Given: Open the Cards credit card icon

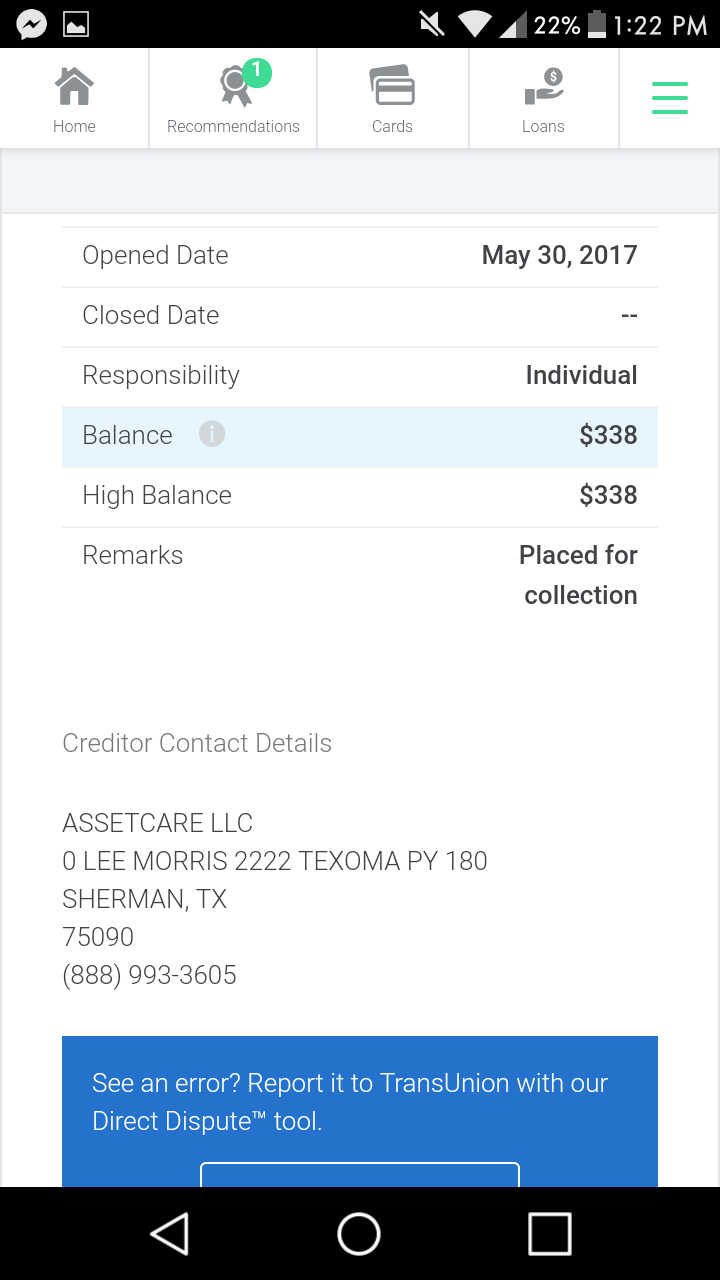Looking at the screenshot, I should point(392,86).
